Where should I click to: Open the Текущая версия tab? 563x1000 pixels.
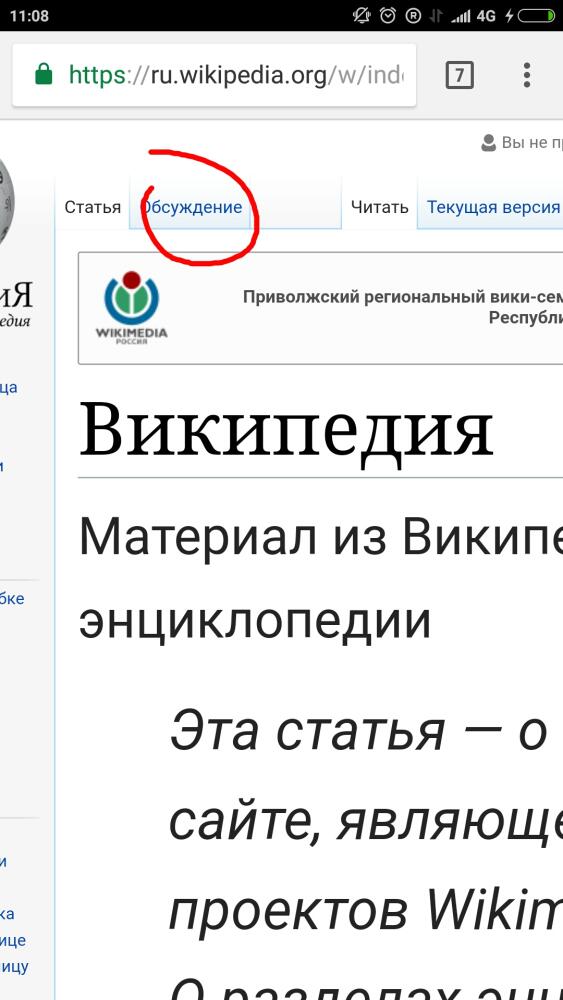point(490,207)
